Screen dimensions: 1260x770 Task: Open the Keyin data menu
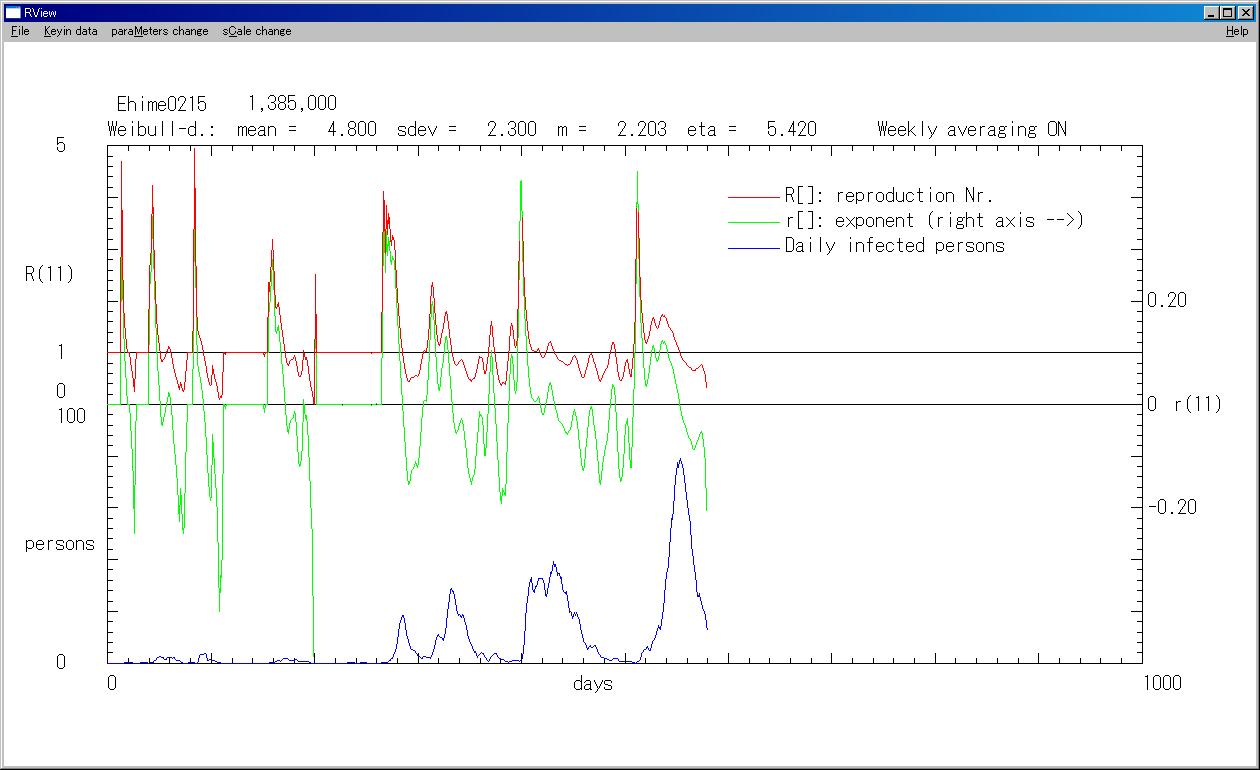click(x=70, y=31)
